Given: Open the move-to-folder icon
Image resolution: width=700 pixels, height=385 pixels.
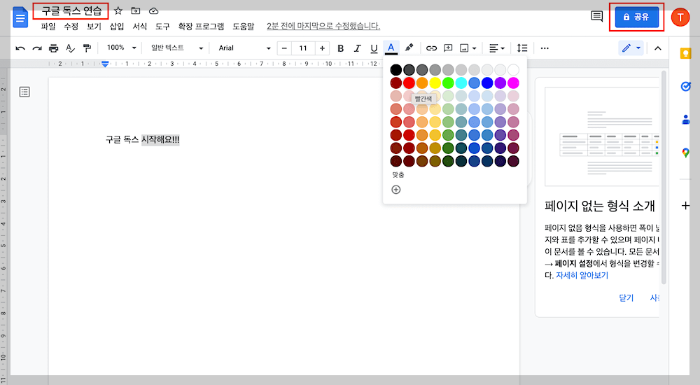Looking at the screenshot, I should [136, 11].
